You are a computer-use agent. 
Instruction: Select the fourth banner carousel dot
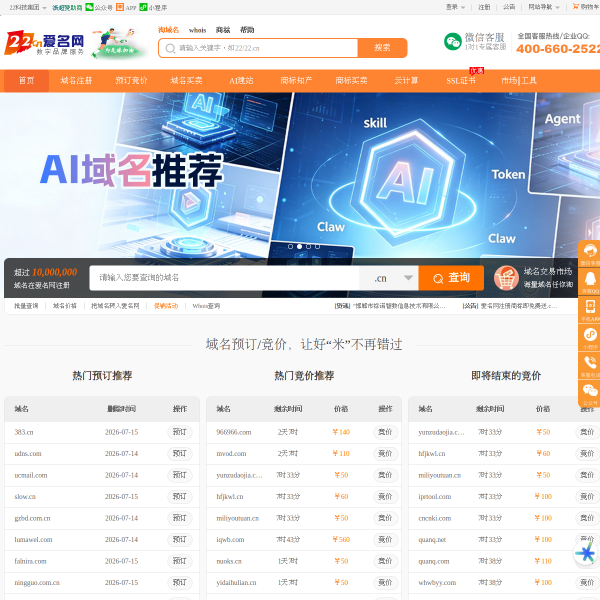(317, 246)
